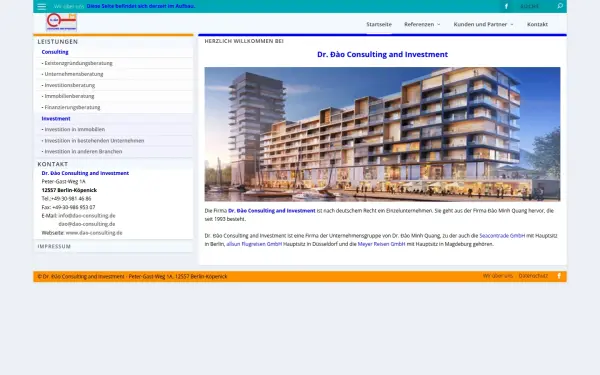Click the waterfront building image
Viewport: 600px width, 375px height.
(x=382, y=134)
